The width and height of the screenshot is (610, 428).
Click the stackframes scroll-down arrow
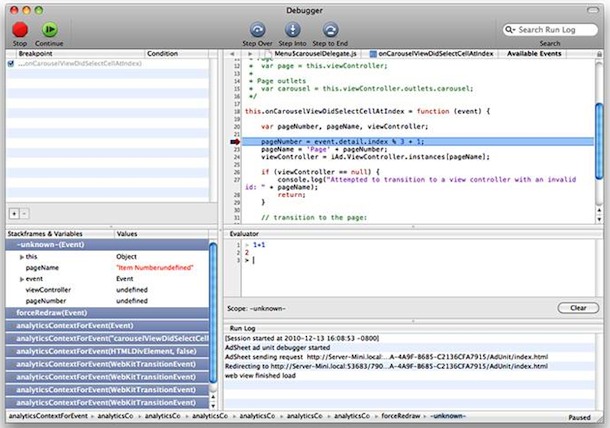click(213, 406)
